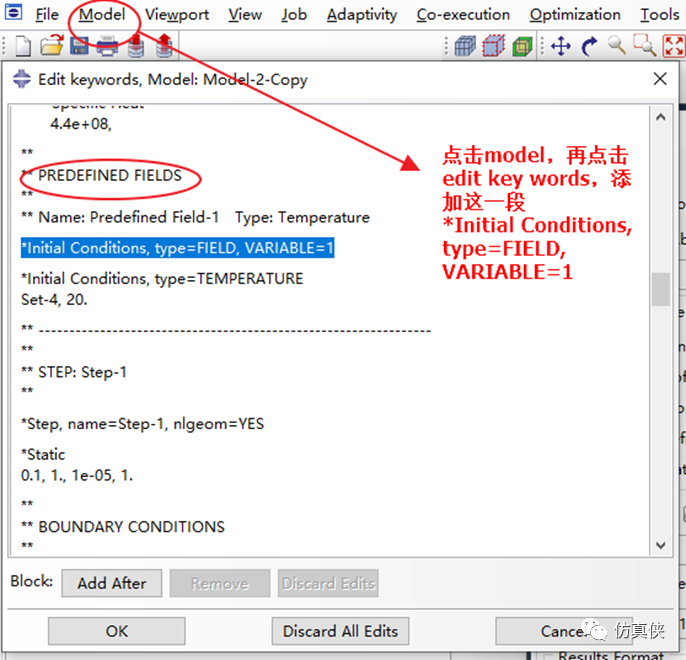
Task: Click the shaded render style icon
Action: (522, 46)
